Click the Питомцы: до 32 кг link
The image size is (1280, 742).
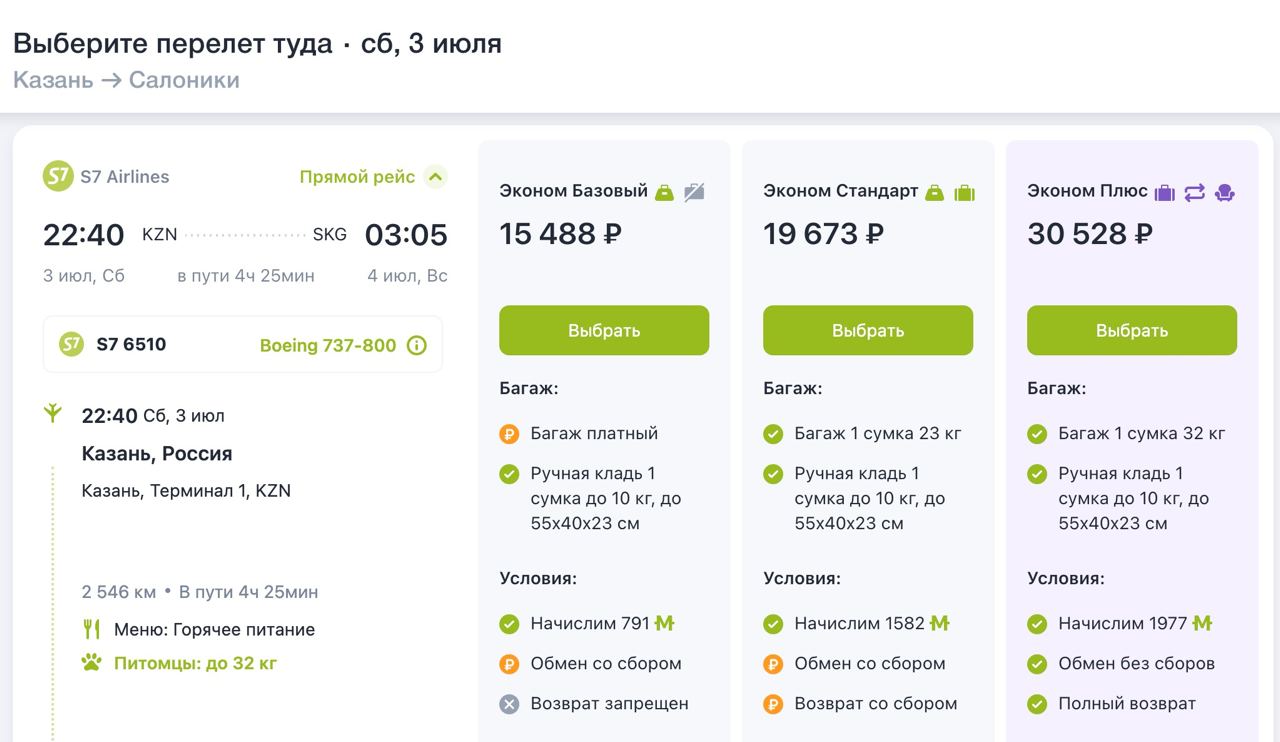coord(195,663)
